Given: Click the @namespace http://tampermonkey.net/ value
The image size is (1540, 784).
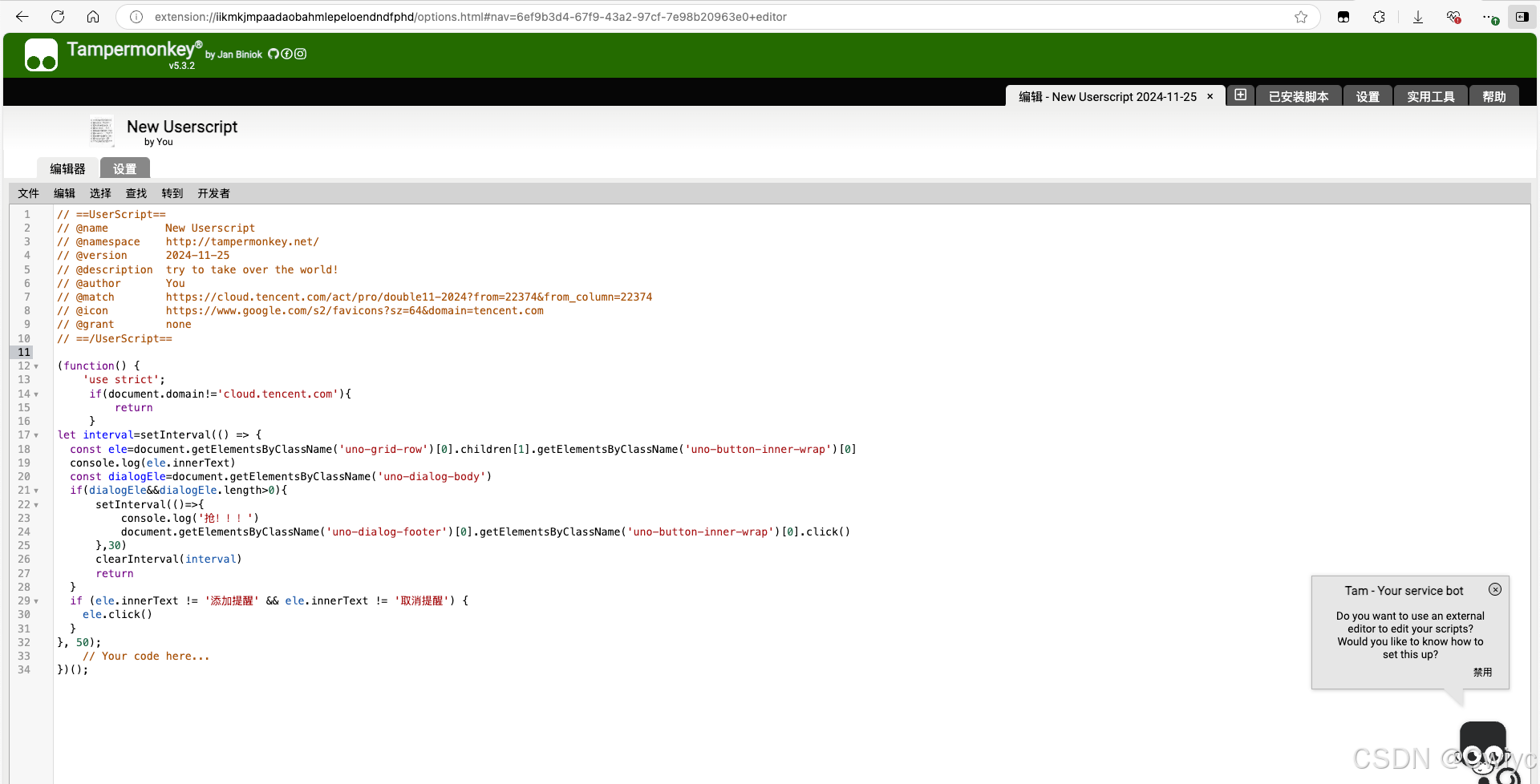Looking at the screenshot, I should pos(242,241).
